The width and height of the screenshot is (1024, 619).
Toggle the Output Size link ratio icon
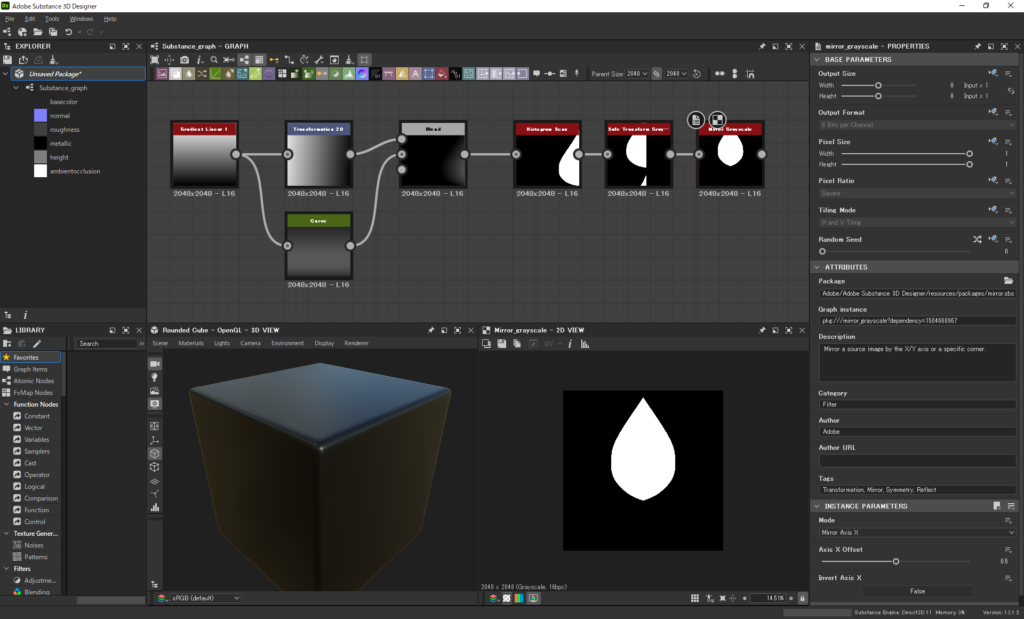[1011, 91]
